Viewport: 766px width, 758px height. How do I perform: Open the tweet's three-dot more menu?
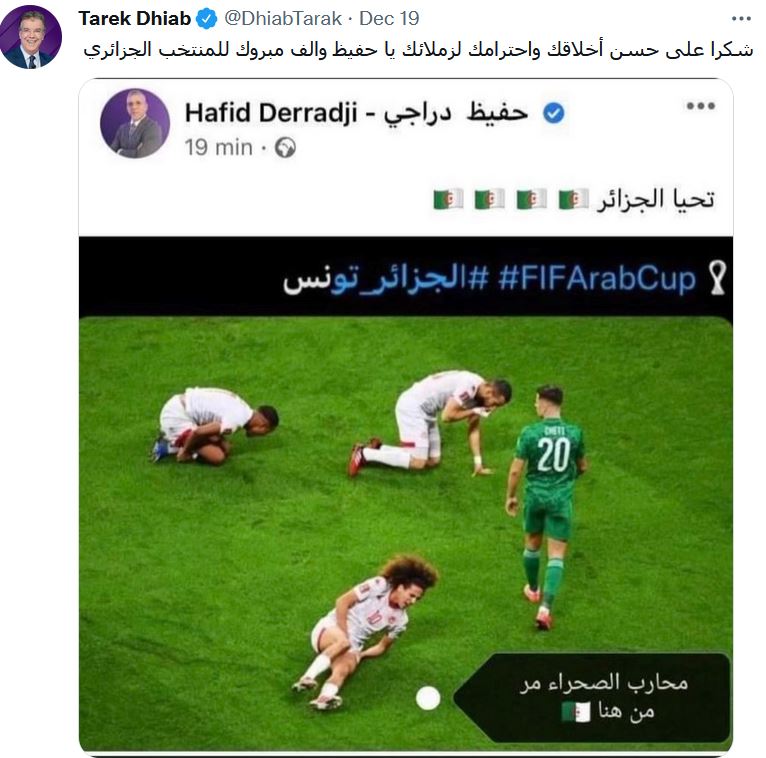[x=741, y=19]
